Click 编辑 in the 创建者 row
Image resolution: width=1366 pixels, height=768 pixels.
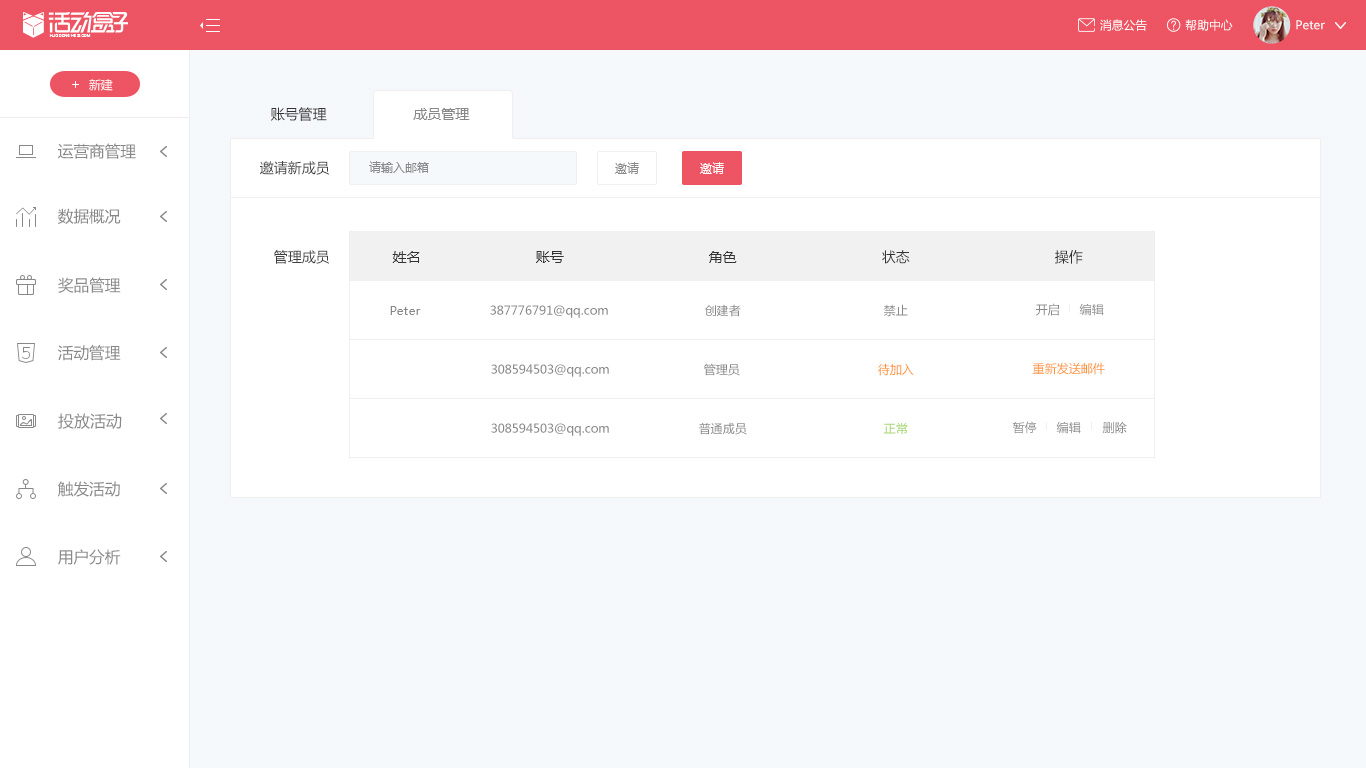1092,310
